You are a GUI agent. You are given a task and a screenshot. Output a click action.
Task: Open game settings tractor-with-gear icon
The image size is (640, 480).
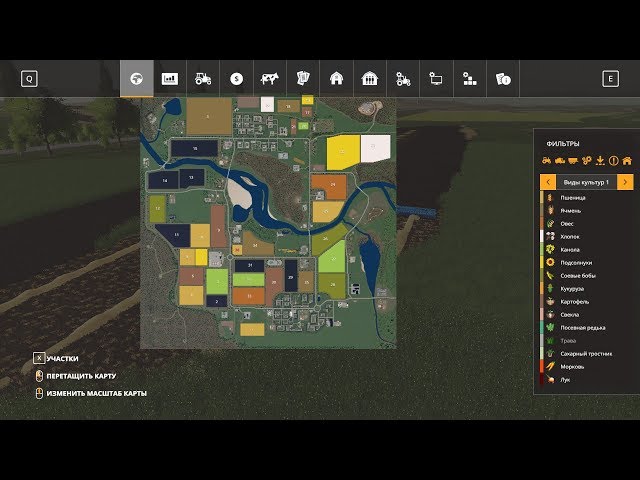point(403,78)
